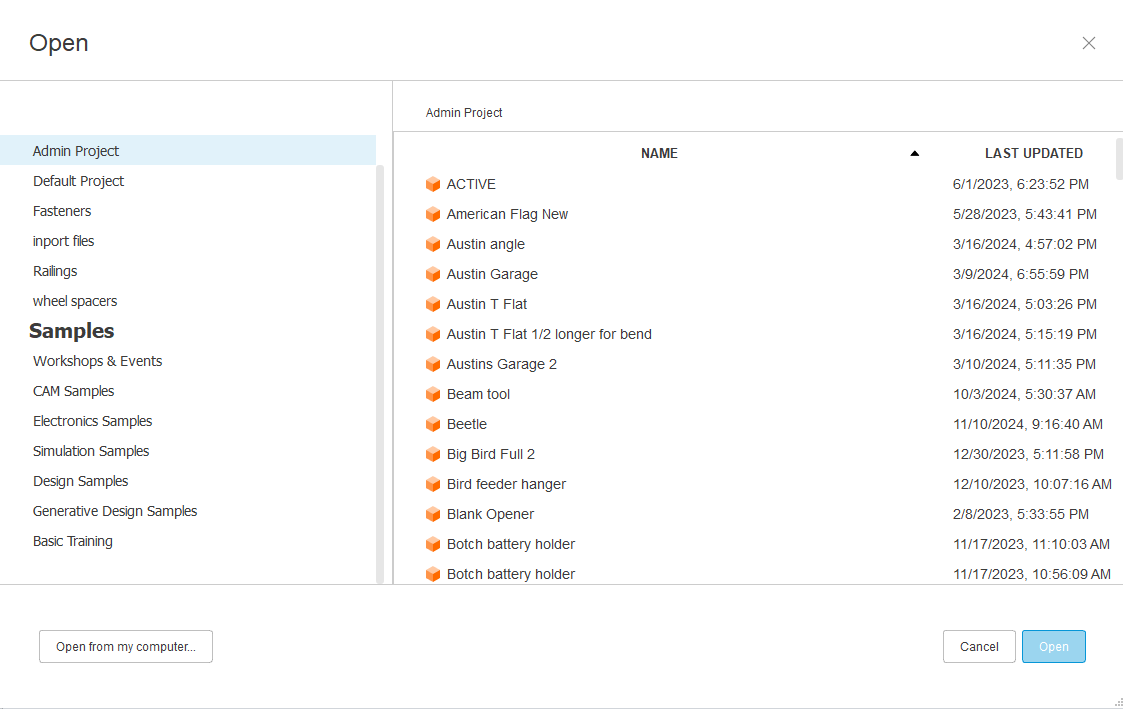Select the Austin T Flat 1/2 longer for bend file
The width and height of the screenshot is (1123, 709).
coord(549,334)
